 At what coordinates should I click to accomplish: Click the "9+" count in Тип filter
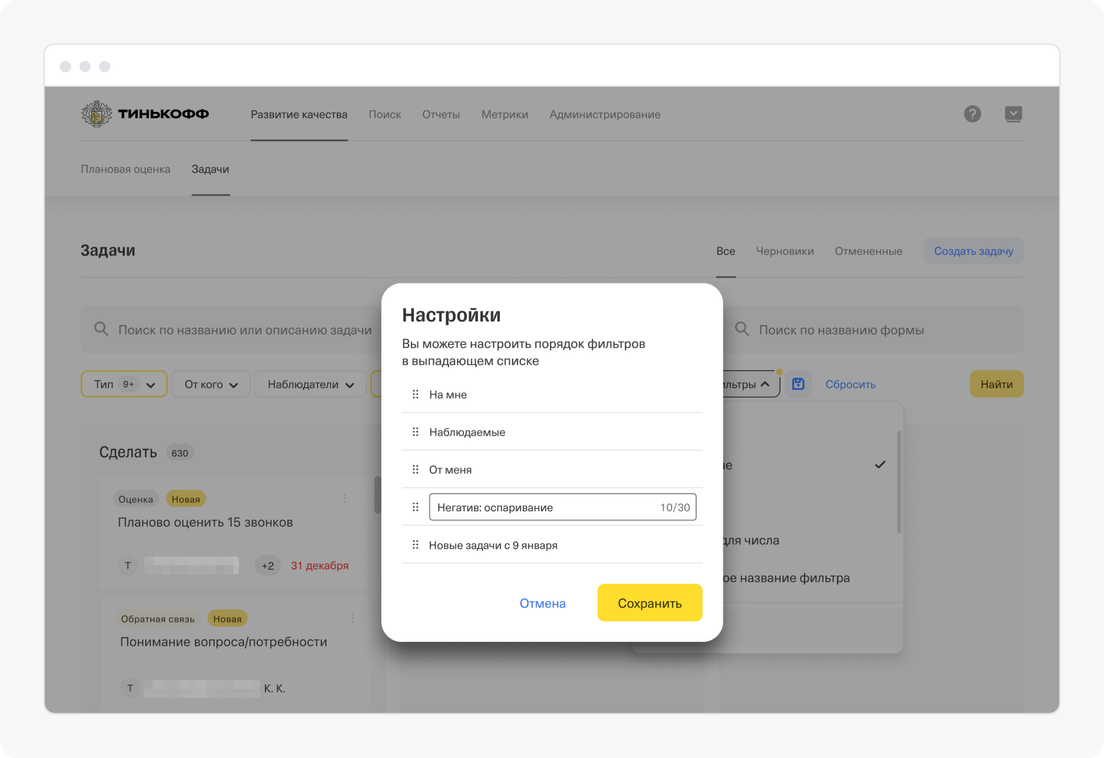click(x=128, y=384)
